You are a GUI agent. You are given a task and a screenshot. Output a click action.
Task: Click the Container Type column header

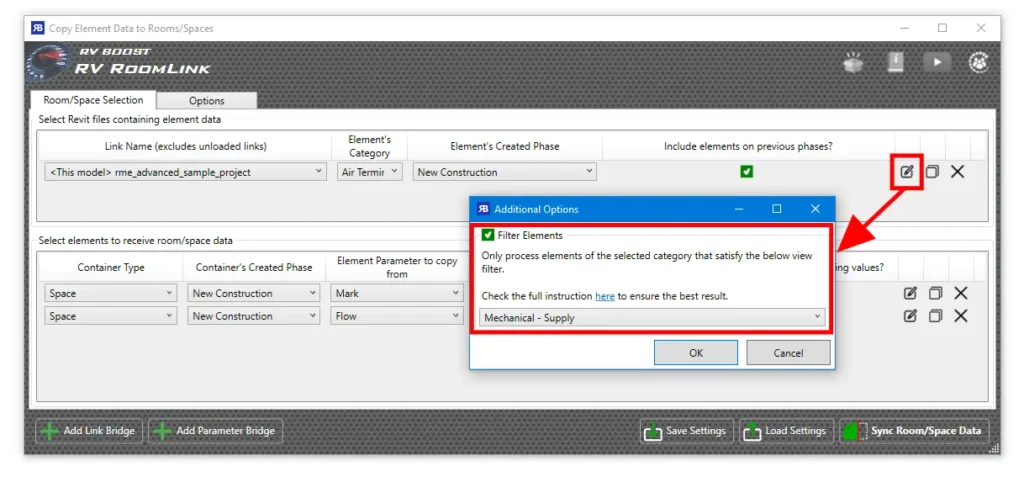[111, 267]
